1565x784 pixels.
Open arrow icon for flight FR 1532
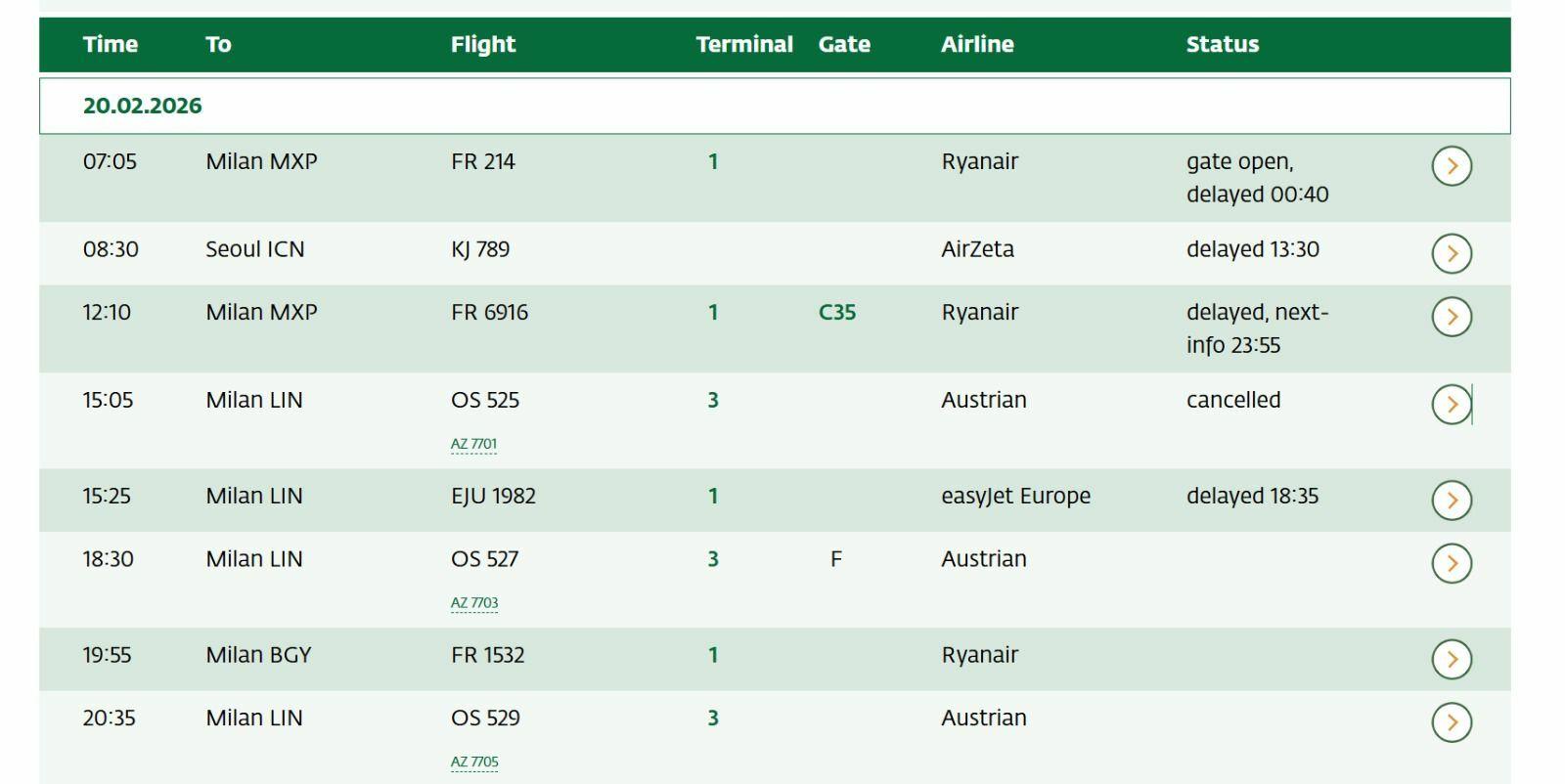click(1452, 659)
